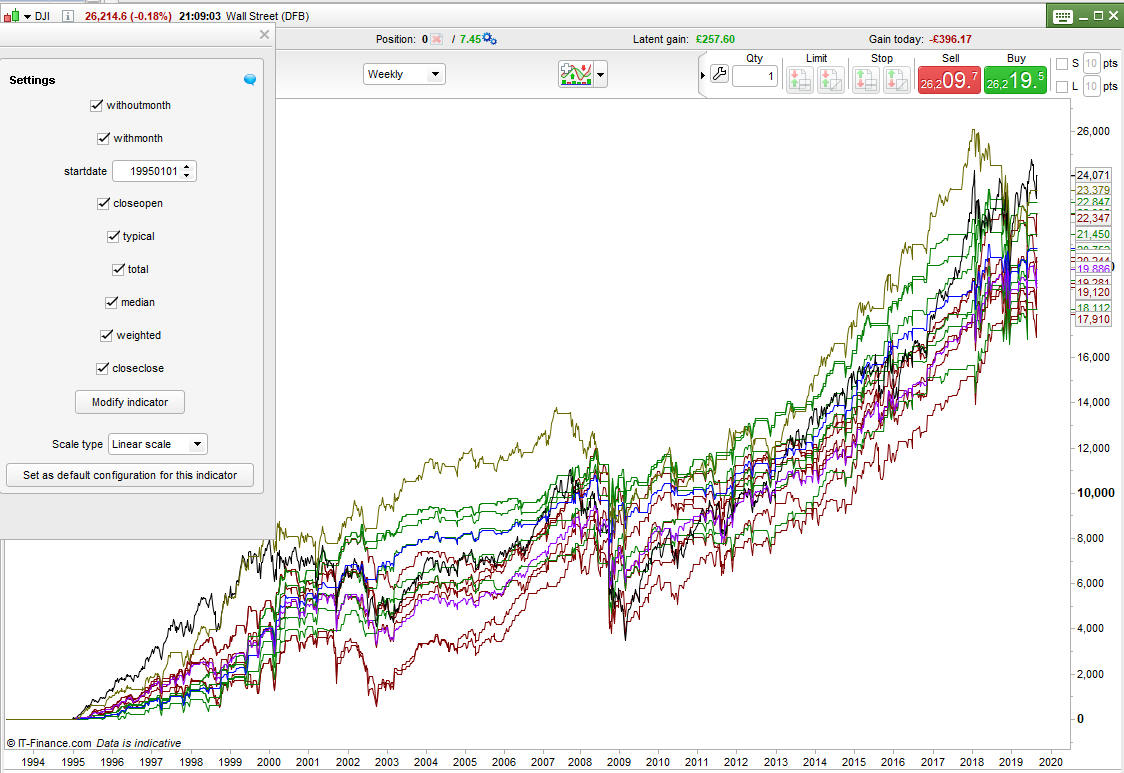The image size is (1124, 773).
Task: Click Set as default configuration button
Action: (x=130, y=475)
